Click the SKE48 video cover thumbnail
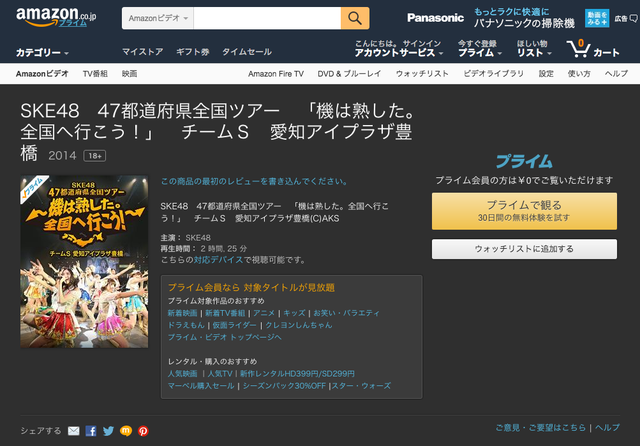This screenshot has height=446, width=640. pyautogui.click(x=84, y=262)
